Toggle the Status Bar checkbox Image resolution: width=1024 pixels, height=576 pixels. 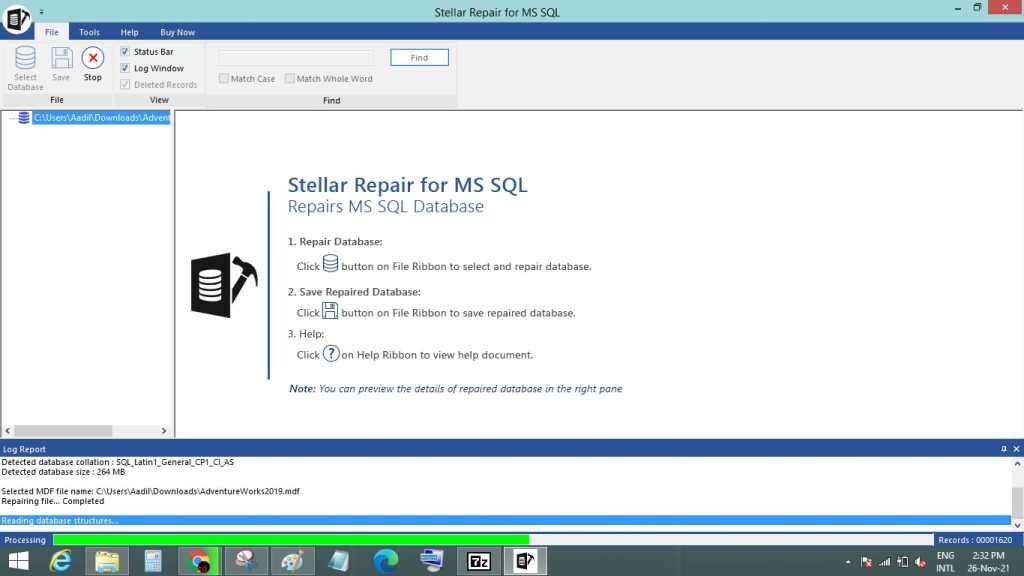(x=125, y=52)
